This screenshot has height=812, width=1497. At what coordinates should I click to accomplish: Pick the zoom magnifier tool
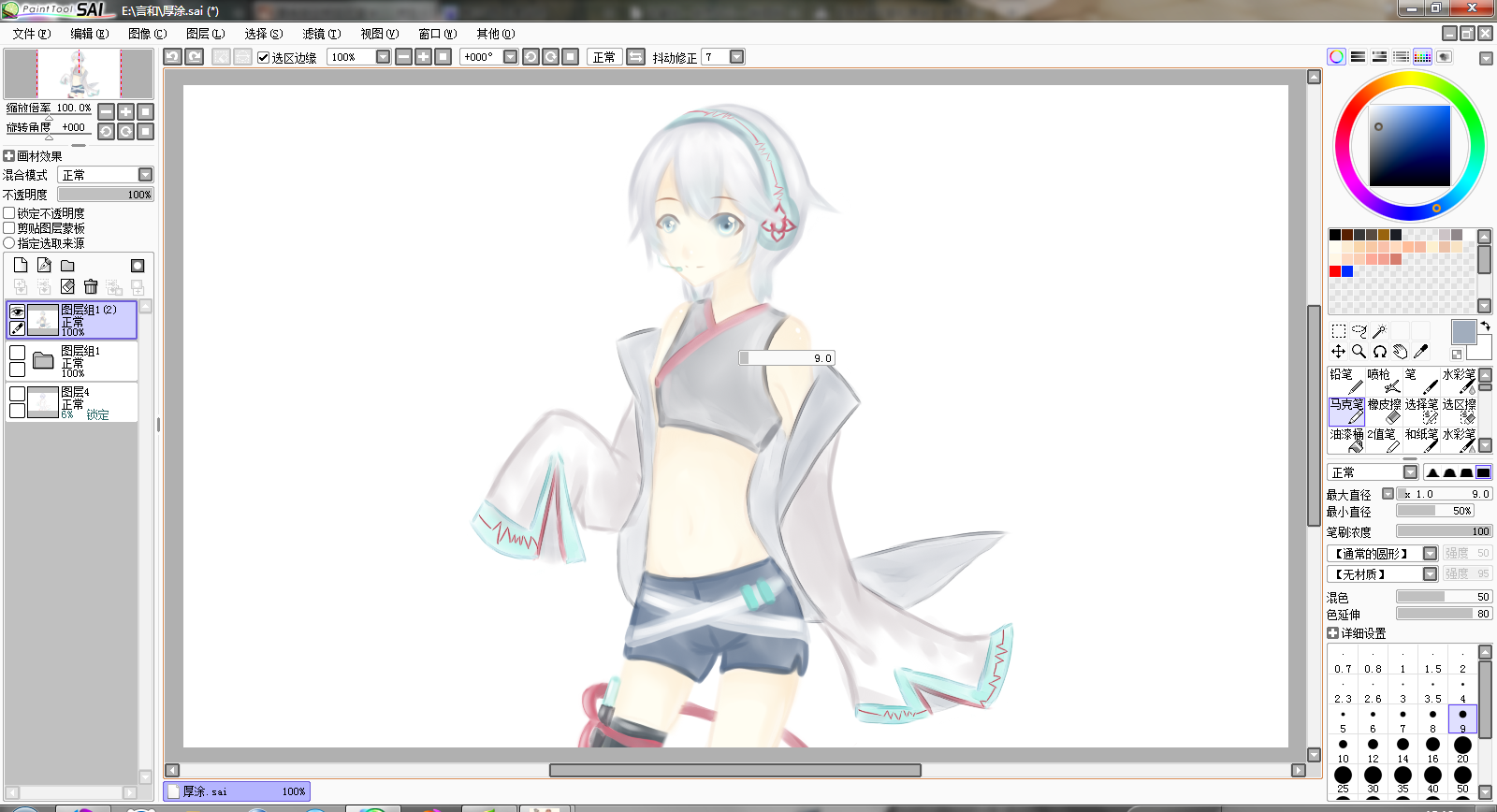(1359, 352)
